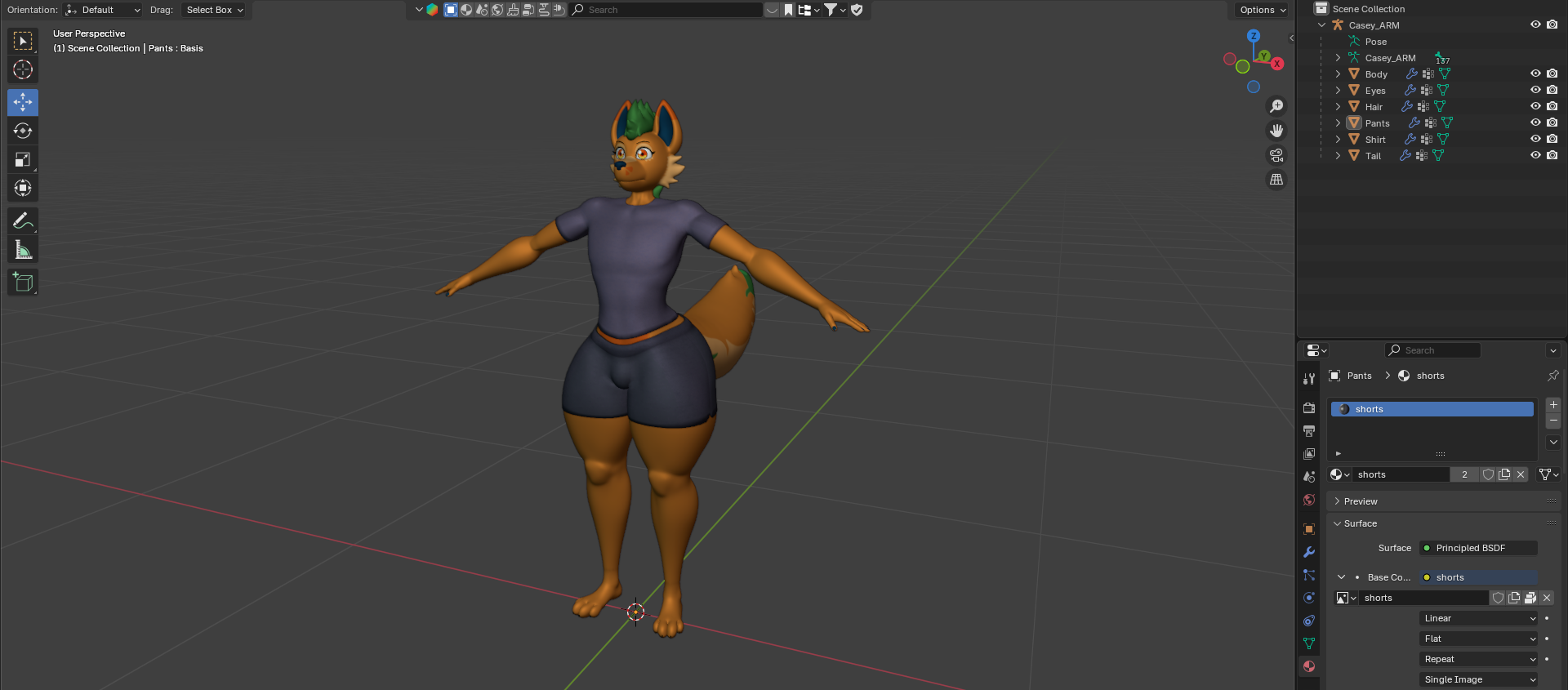Disable rendering for the Tail object
Viewport: 1568px width, 690px height.
coord(1552,155)
